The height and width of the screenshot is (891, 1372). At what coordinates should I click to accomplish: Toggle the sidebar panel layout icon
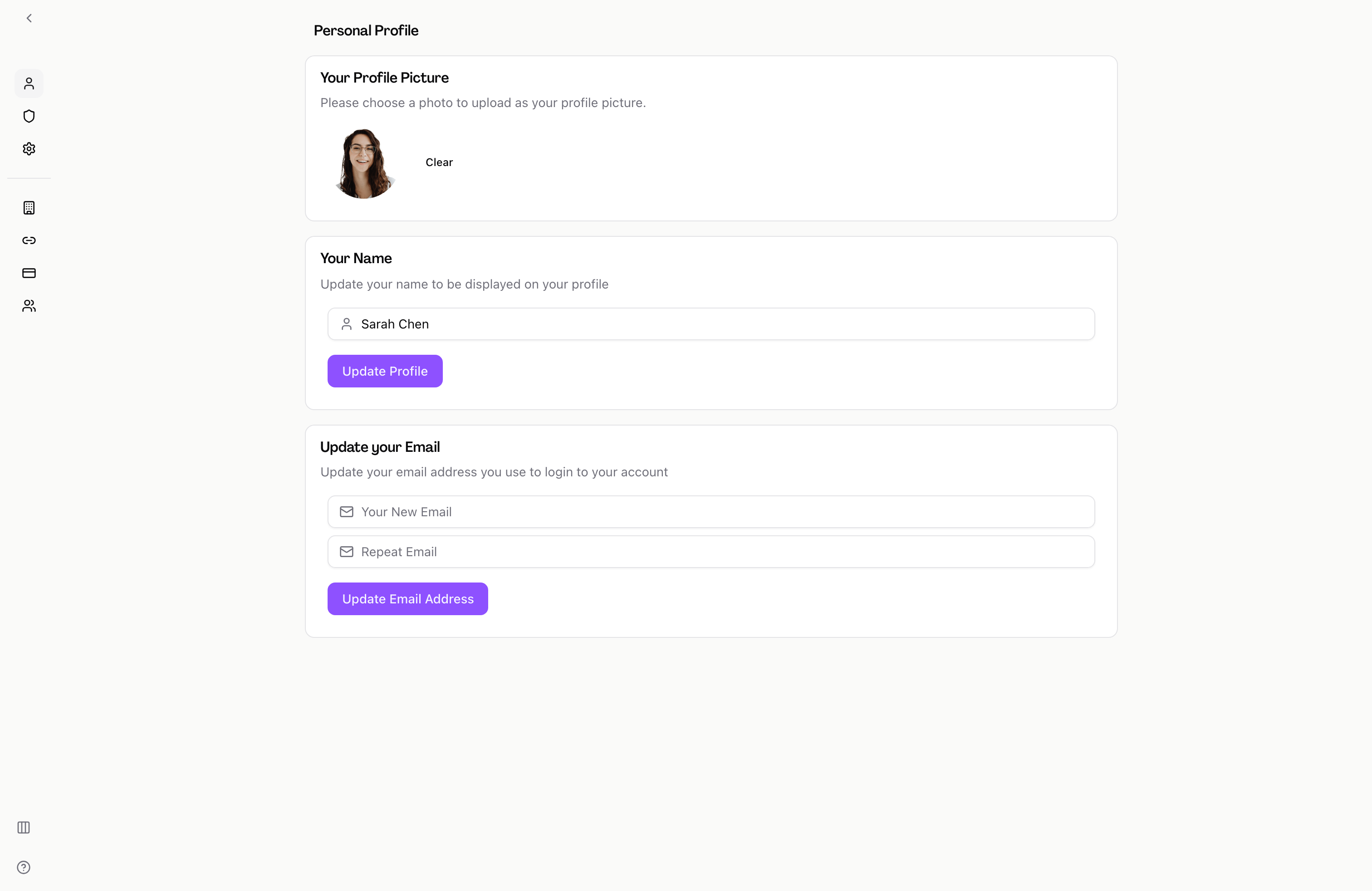point(24,827)
